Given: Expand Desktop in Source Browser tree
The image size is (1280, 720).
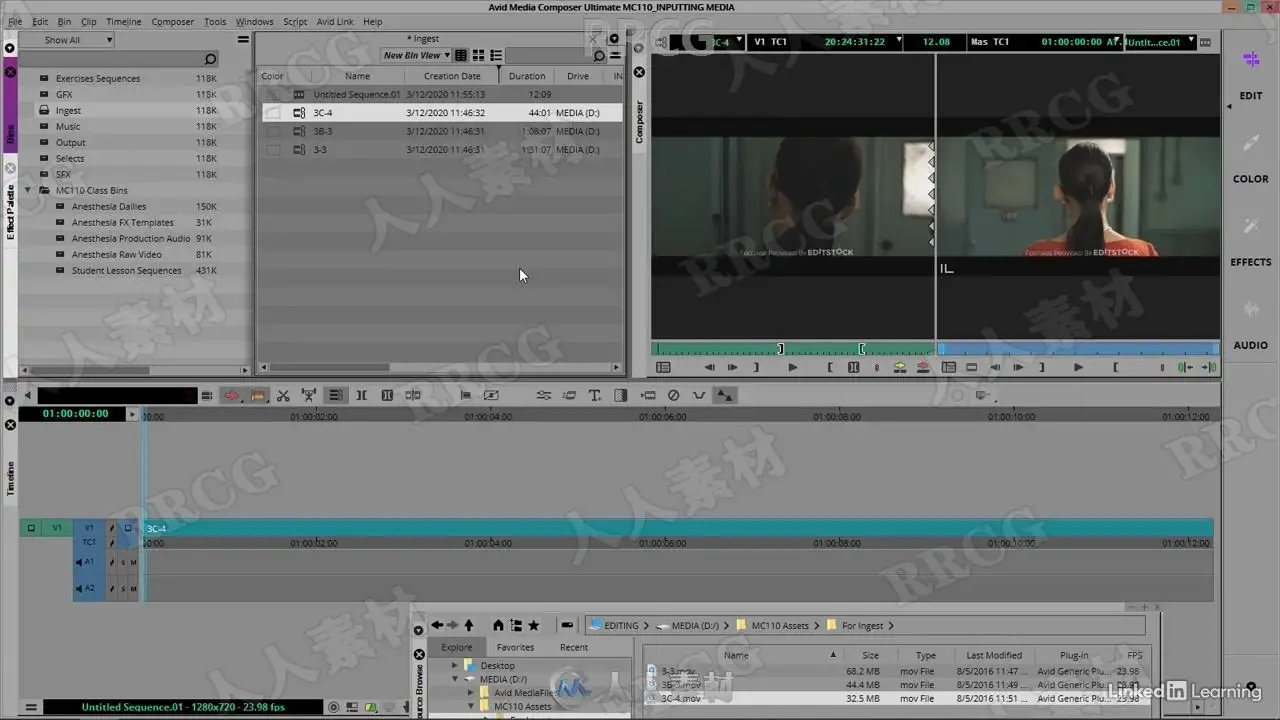Looking at the screenshot, I should click(455, 665).
